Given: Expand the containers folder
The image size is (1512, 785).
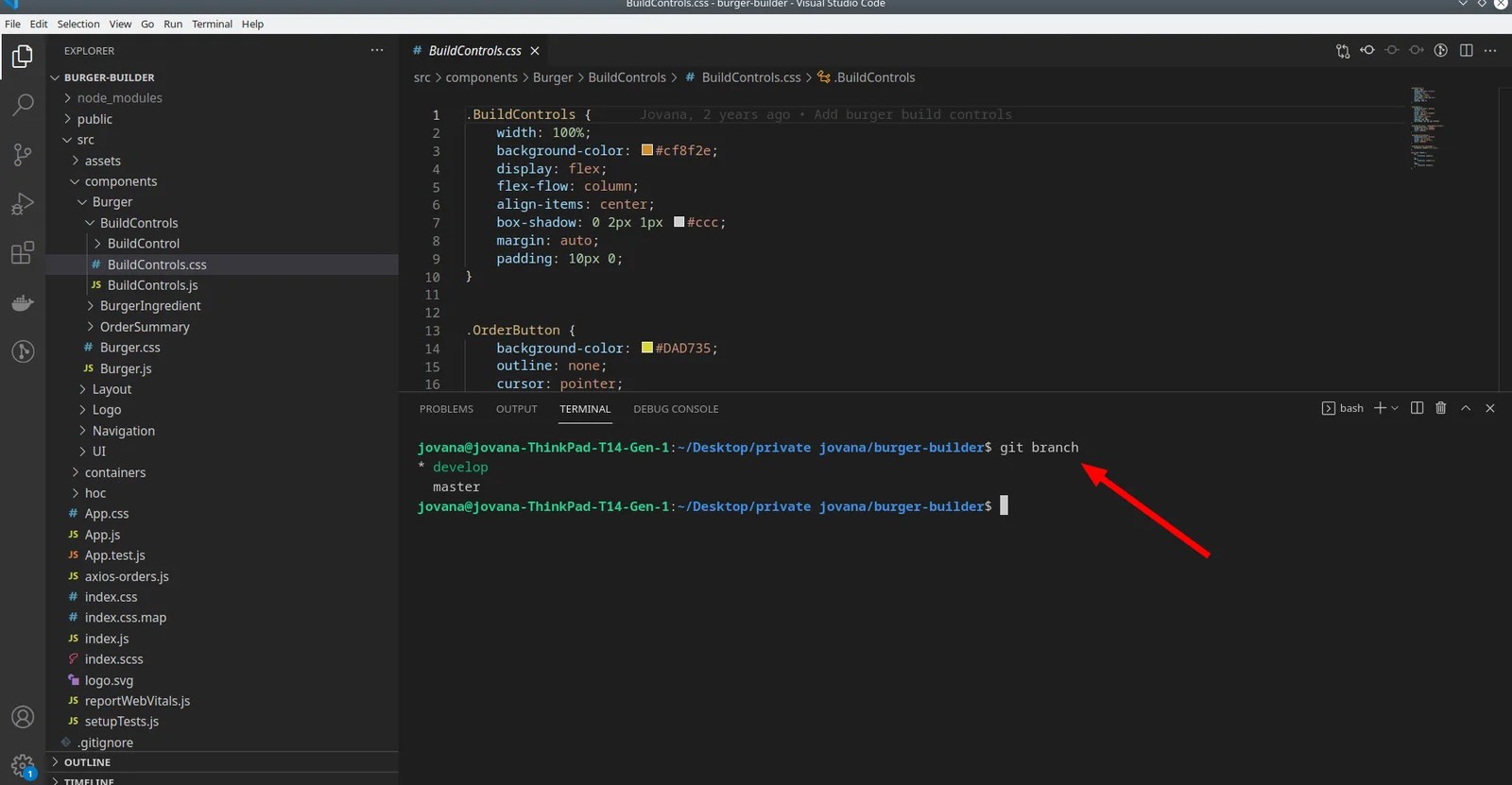Looking at the screenshot, I should pos(222,472).
